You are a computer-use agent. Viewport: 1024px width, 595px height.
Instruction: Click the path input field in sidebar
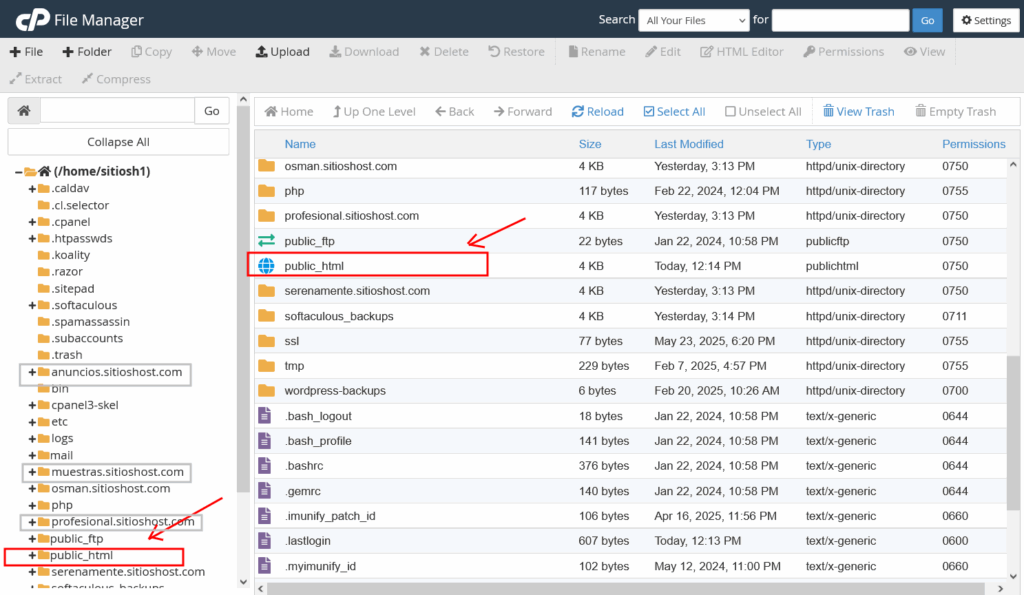118,110
